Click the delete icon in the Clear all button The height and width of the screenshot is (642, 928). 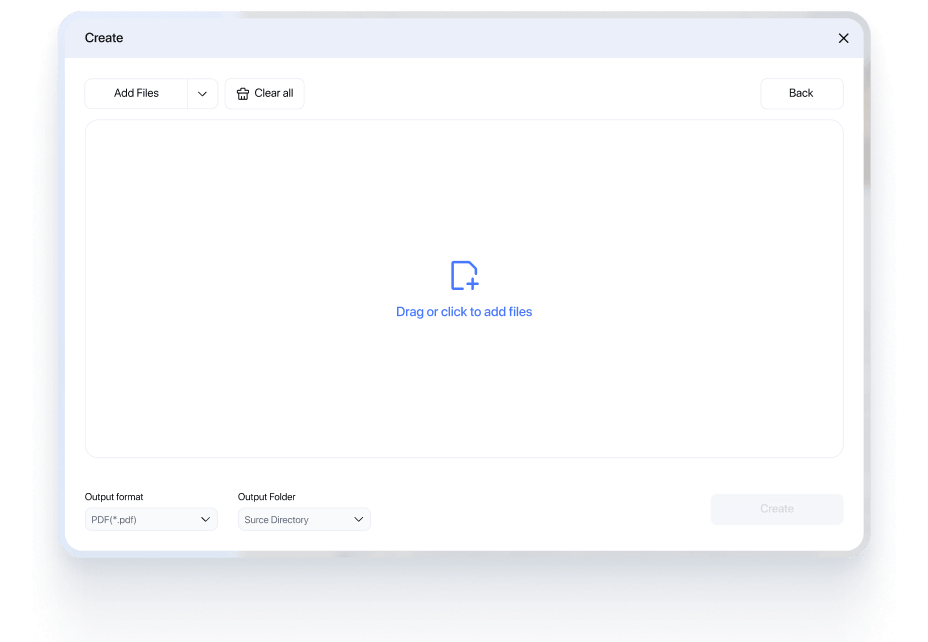click(x=242, y=93)
